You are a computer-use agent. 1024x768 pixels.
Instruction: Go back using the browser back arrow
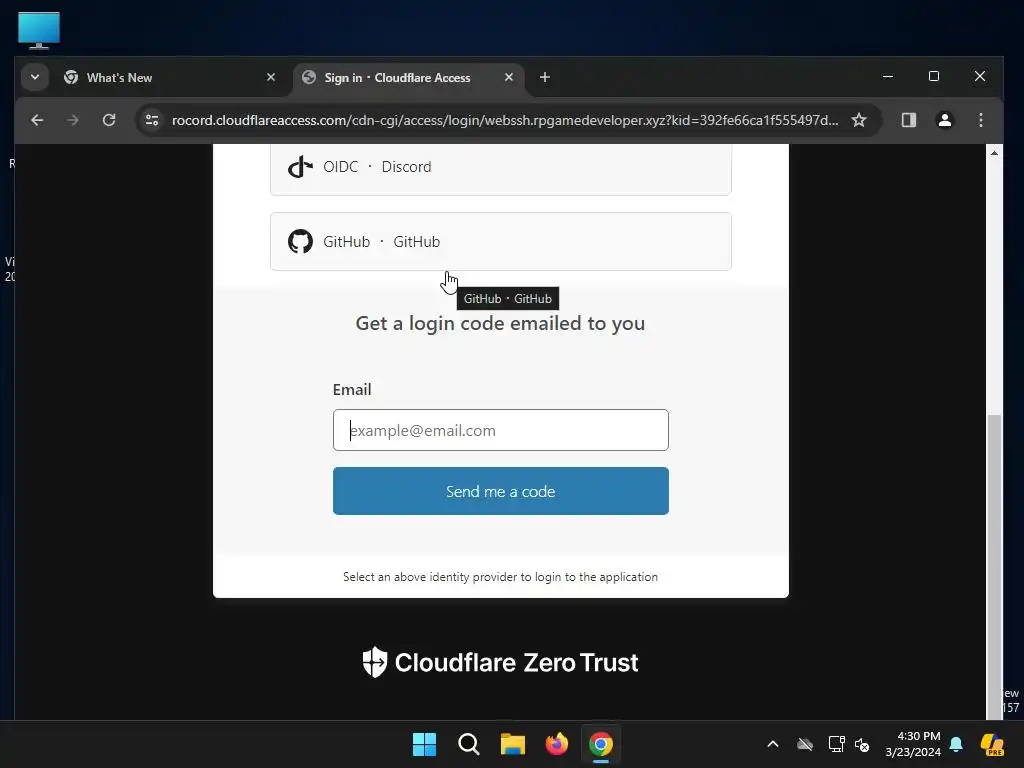pyautogui.click(x=37, y=120)
